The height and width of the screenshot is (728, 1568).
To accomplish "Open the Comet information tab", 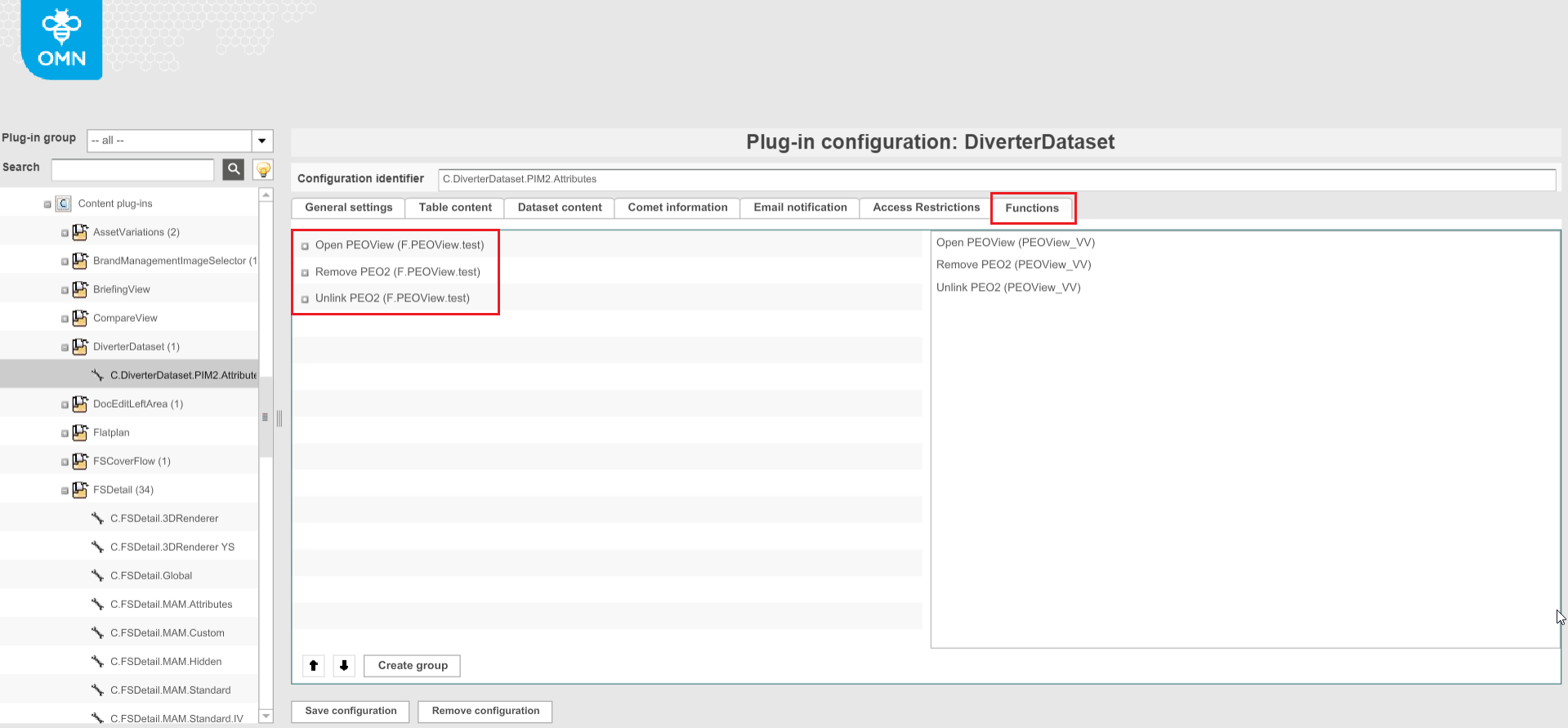I will (677, 208).
